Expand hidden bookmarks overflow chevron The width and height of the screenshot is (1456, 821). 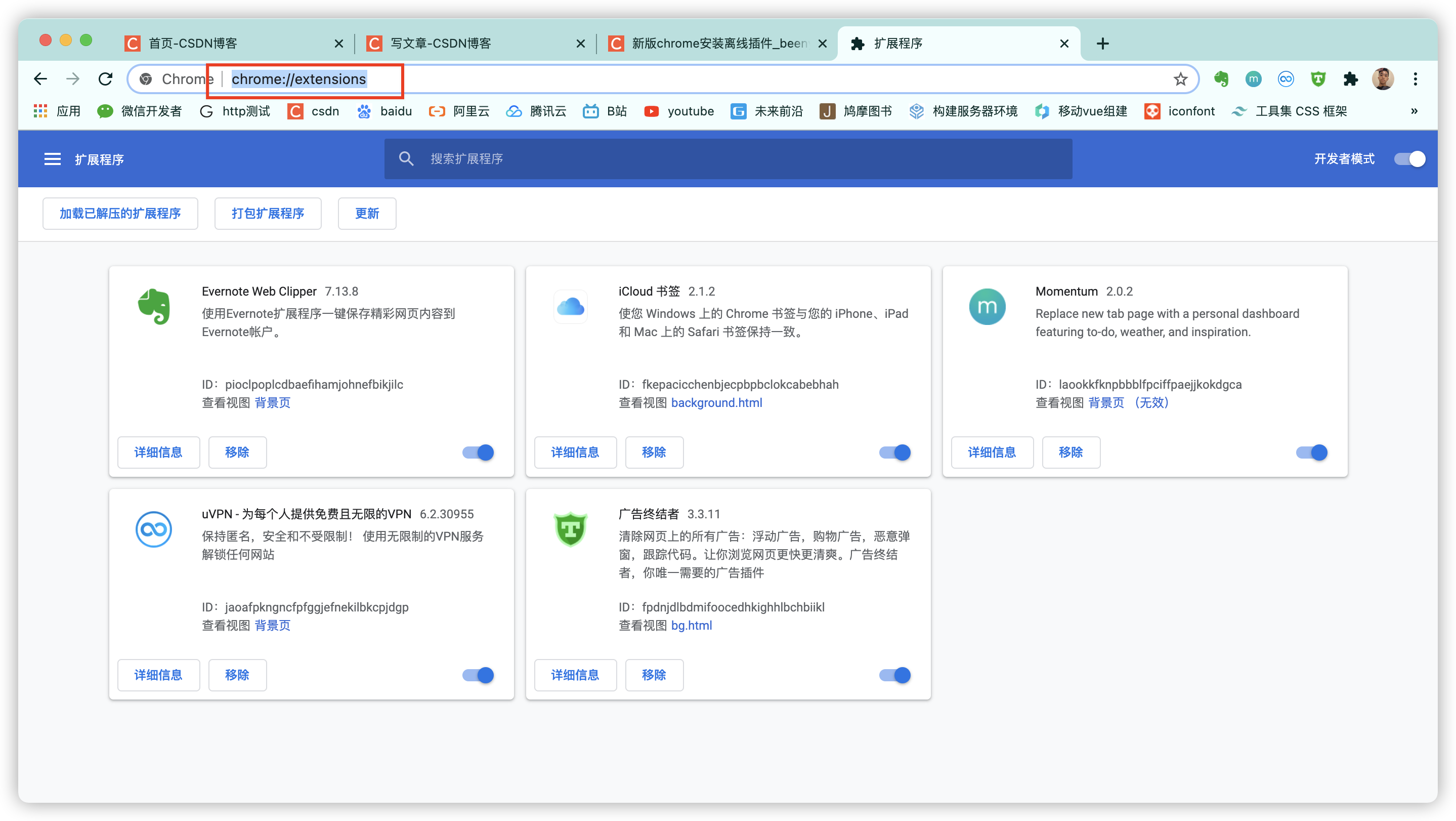pyautogui.click(x=1414, y=111)
